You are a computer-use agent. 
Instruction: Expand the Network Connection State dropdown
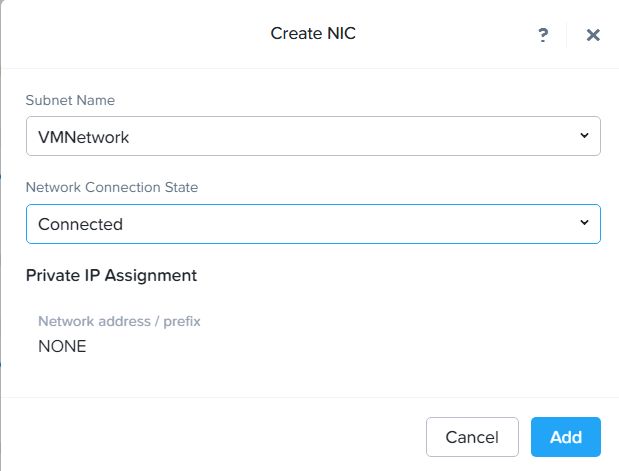(x=312, y=224)
